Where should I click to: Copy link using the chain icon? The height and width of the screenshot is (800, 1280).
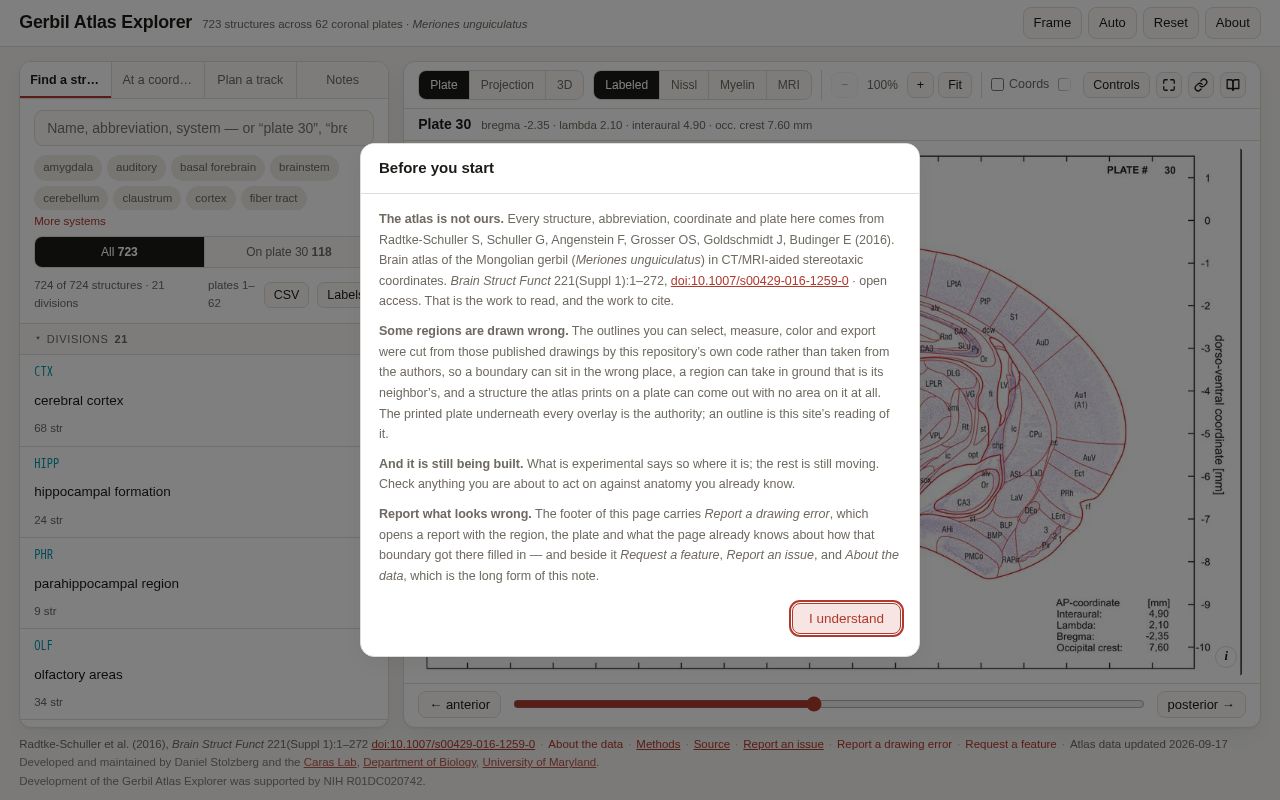(1201, 85)
